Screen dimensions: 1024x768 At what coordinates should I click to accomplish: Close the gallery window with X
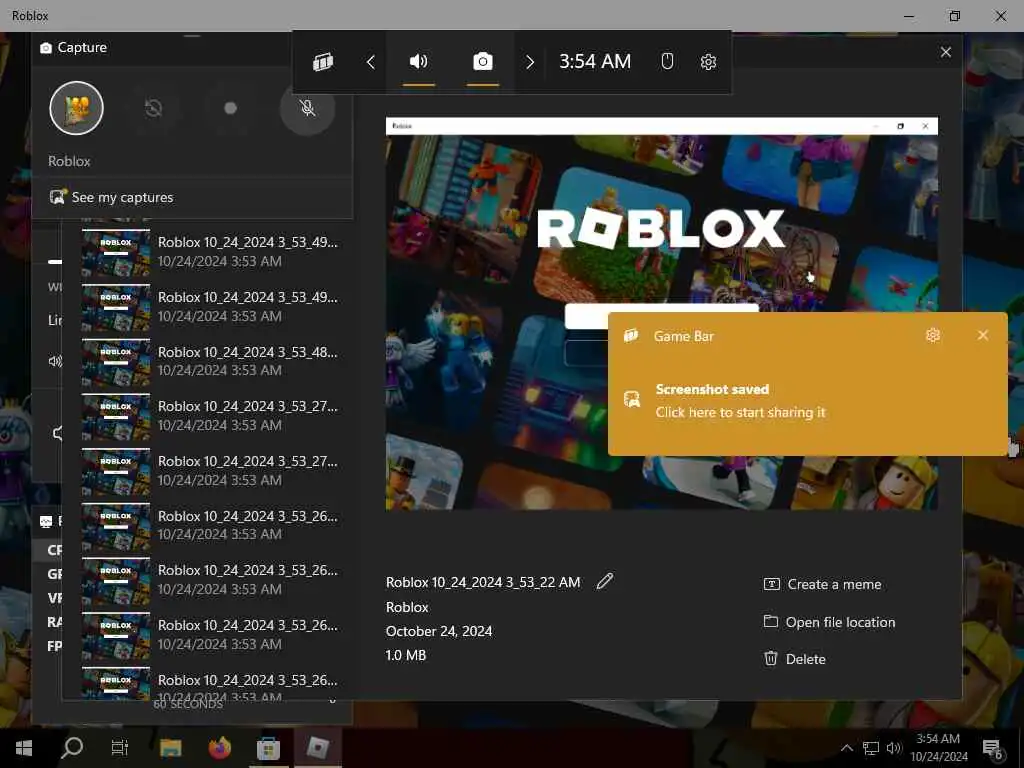(x=946, y=52)
